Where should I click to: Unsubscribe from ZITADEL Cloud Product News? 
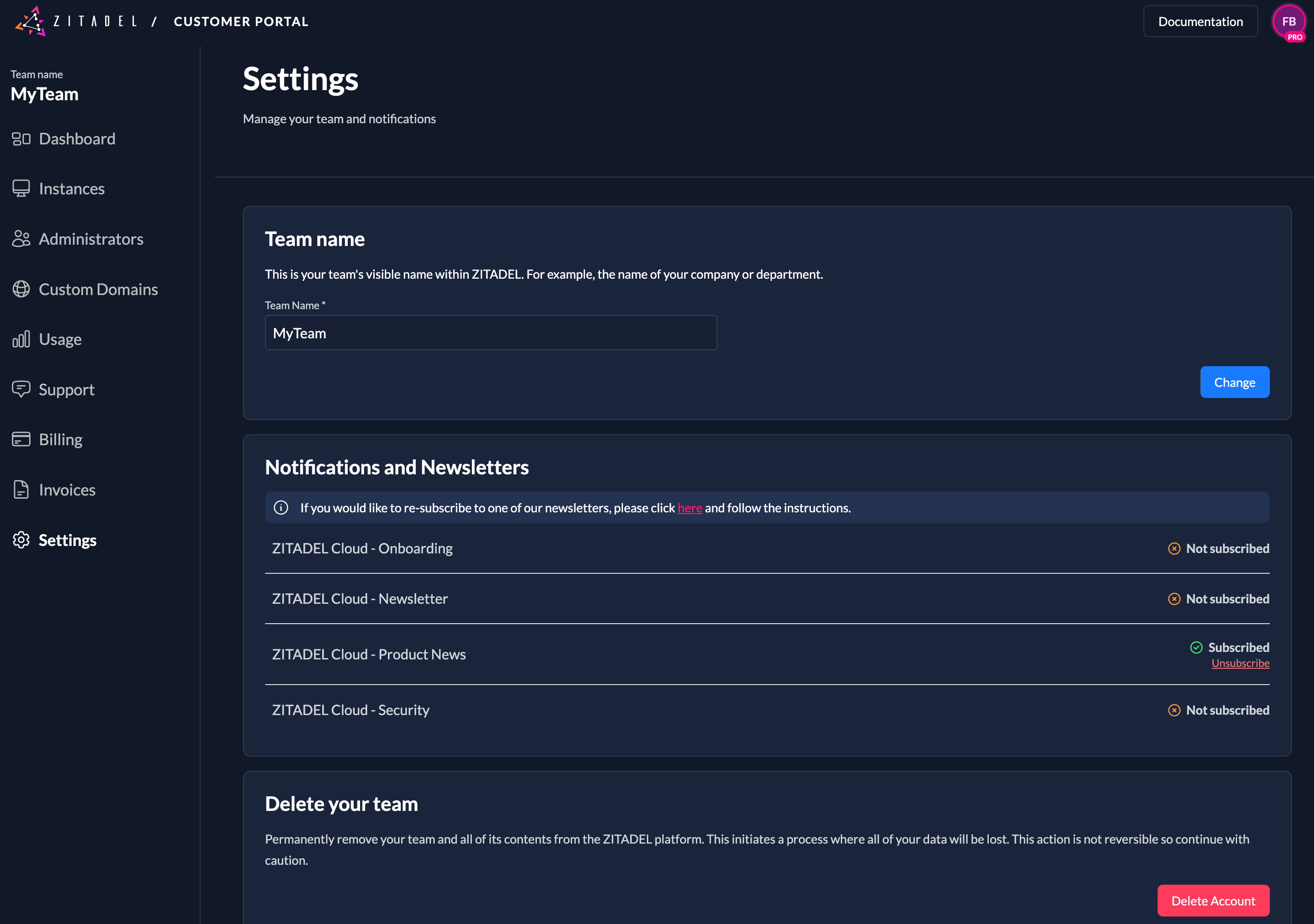pos(1241,663)
